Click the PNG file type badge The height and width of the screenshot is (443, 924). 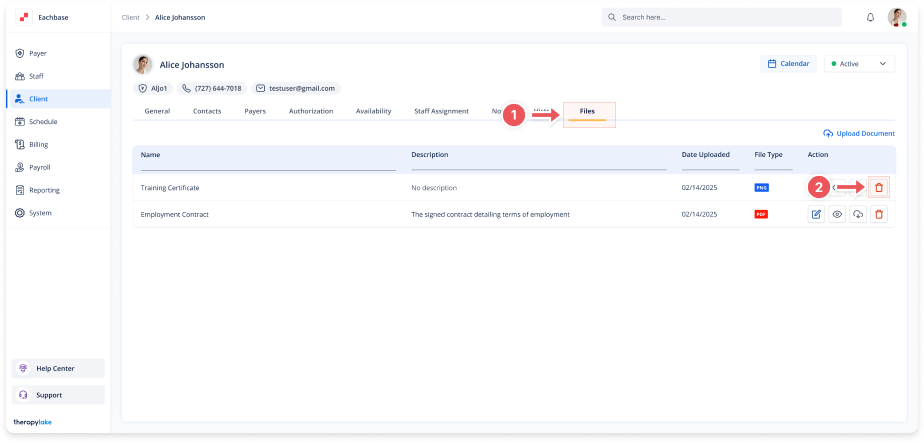(x=761, y=188)
